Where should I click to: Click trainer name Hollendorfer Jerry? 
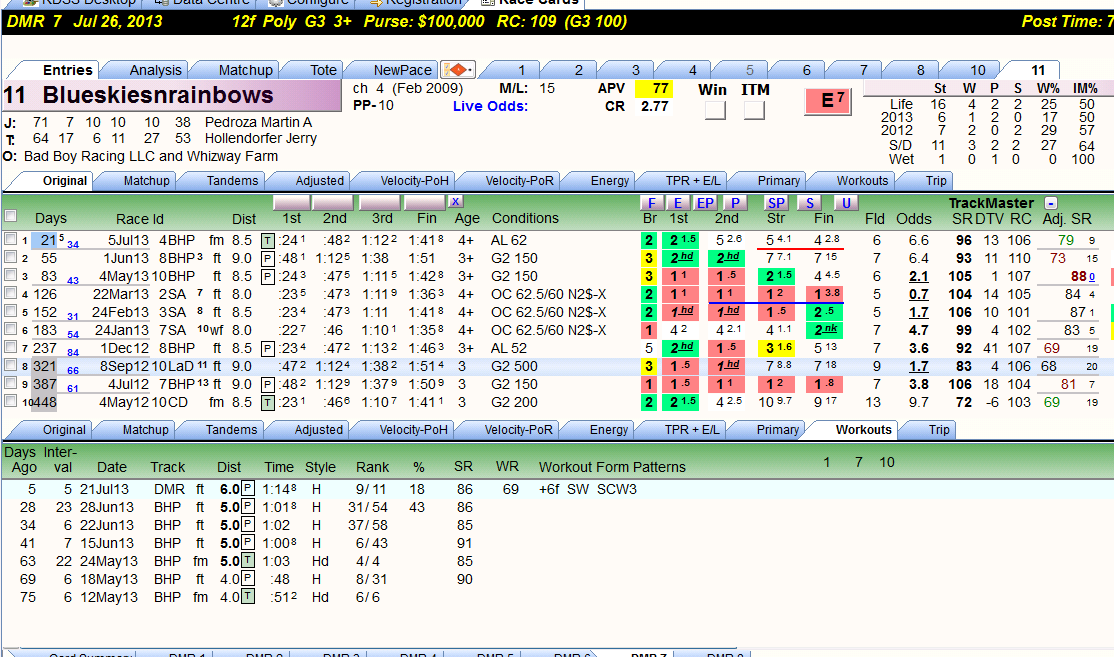261,139
